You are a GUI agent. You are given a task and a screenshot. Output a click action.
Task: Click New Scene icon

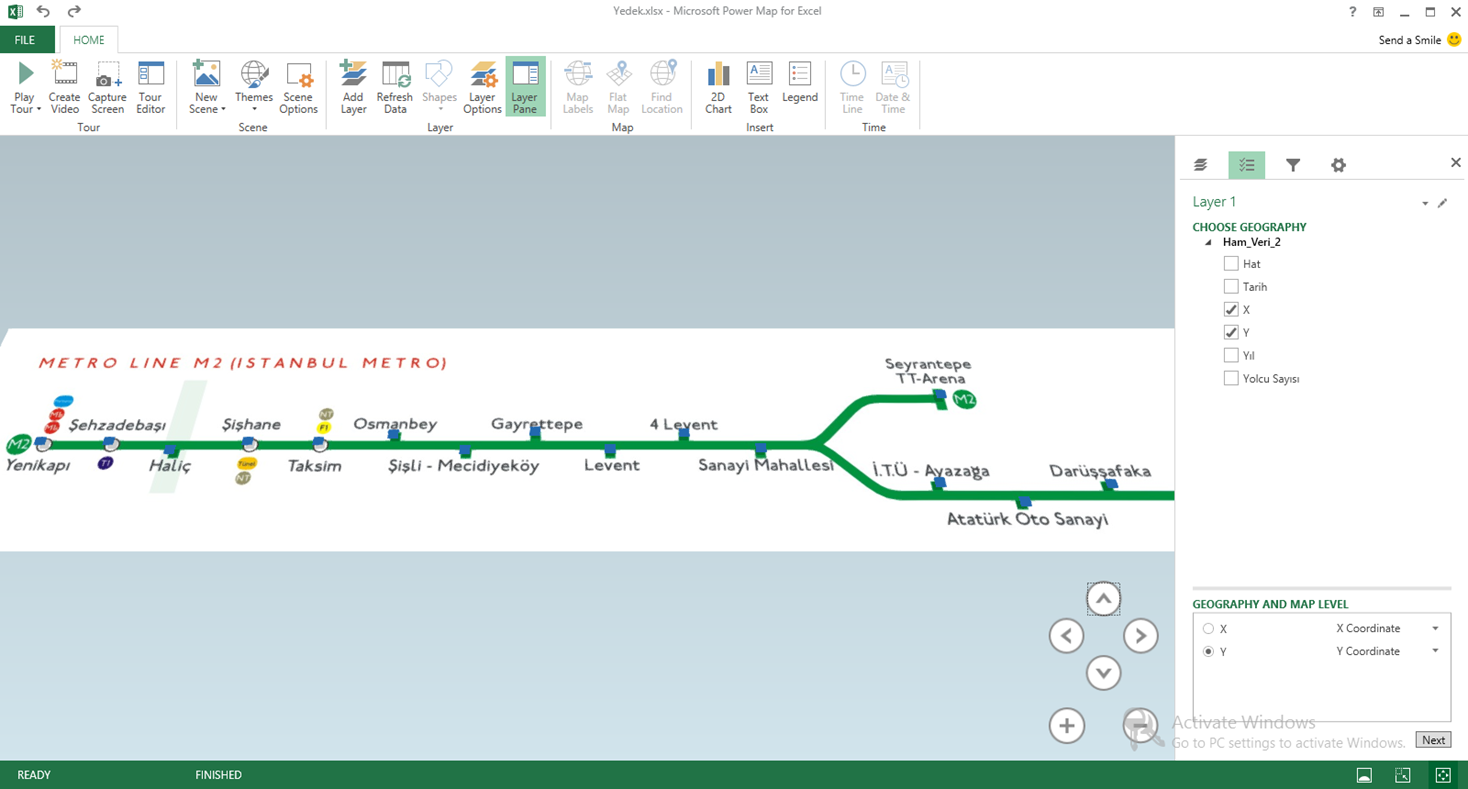click(207, 74)
